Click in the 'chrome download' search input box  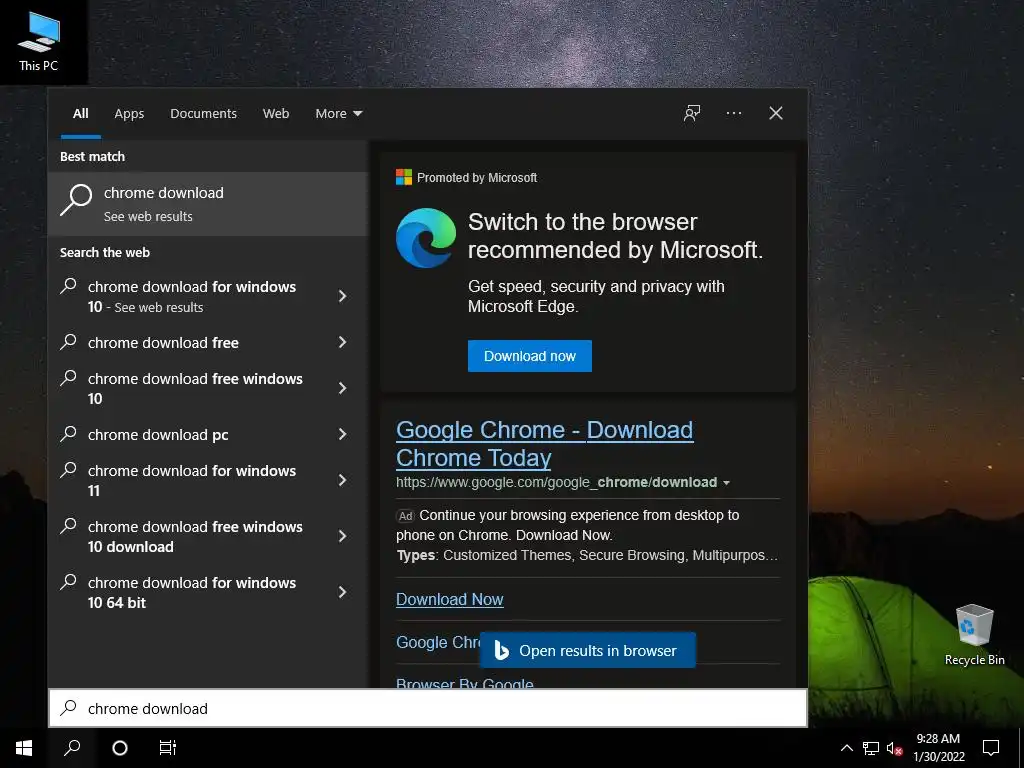click(x=428, y=708)
